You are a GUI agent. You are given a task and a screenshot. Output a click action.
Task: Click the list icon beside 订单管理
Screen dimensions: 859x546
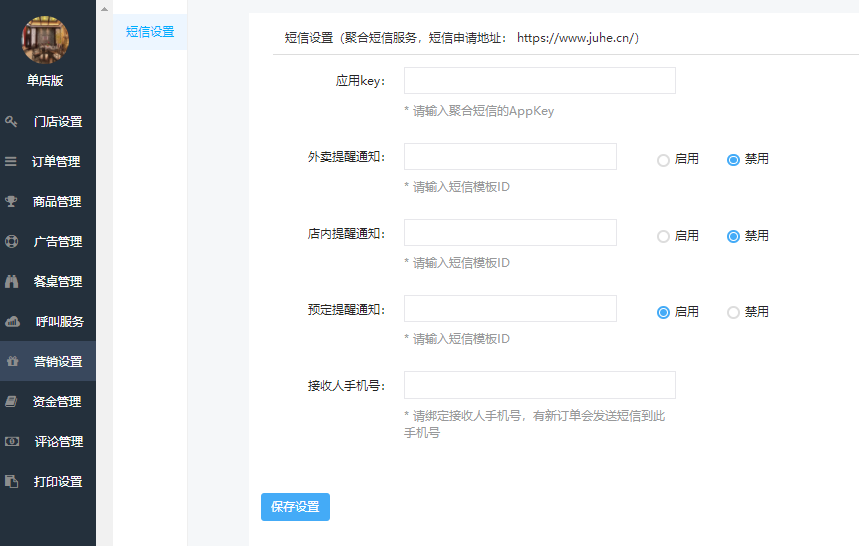11,161
